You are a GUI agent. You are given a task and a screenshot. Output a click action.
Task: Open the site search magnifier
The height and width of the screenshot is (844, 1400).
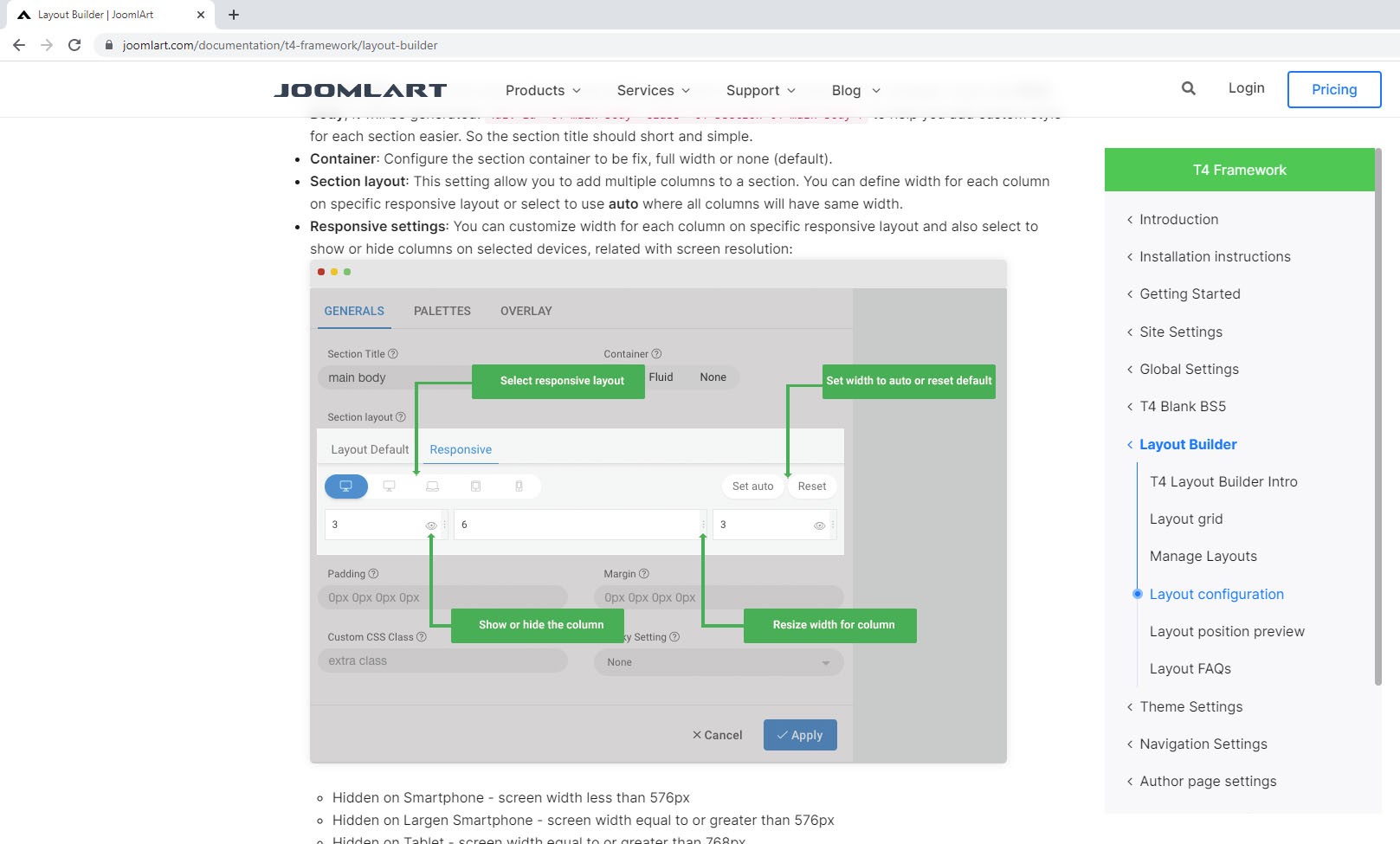coord(1189,88)
